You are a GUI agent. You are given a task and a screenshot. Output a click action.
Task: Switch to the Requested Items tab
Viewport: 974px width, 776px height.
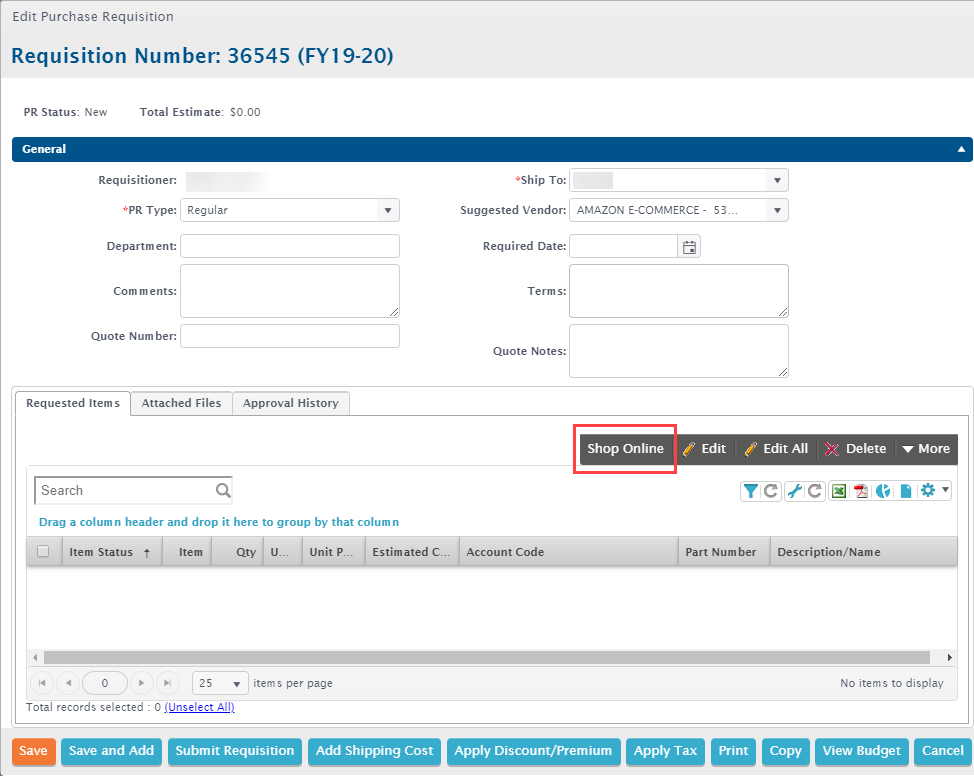point(73,403)
